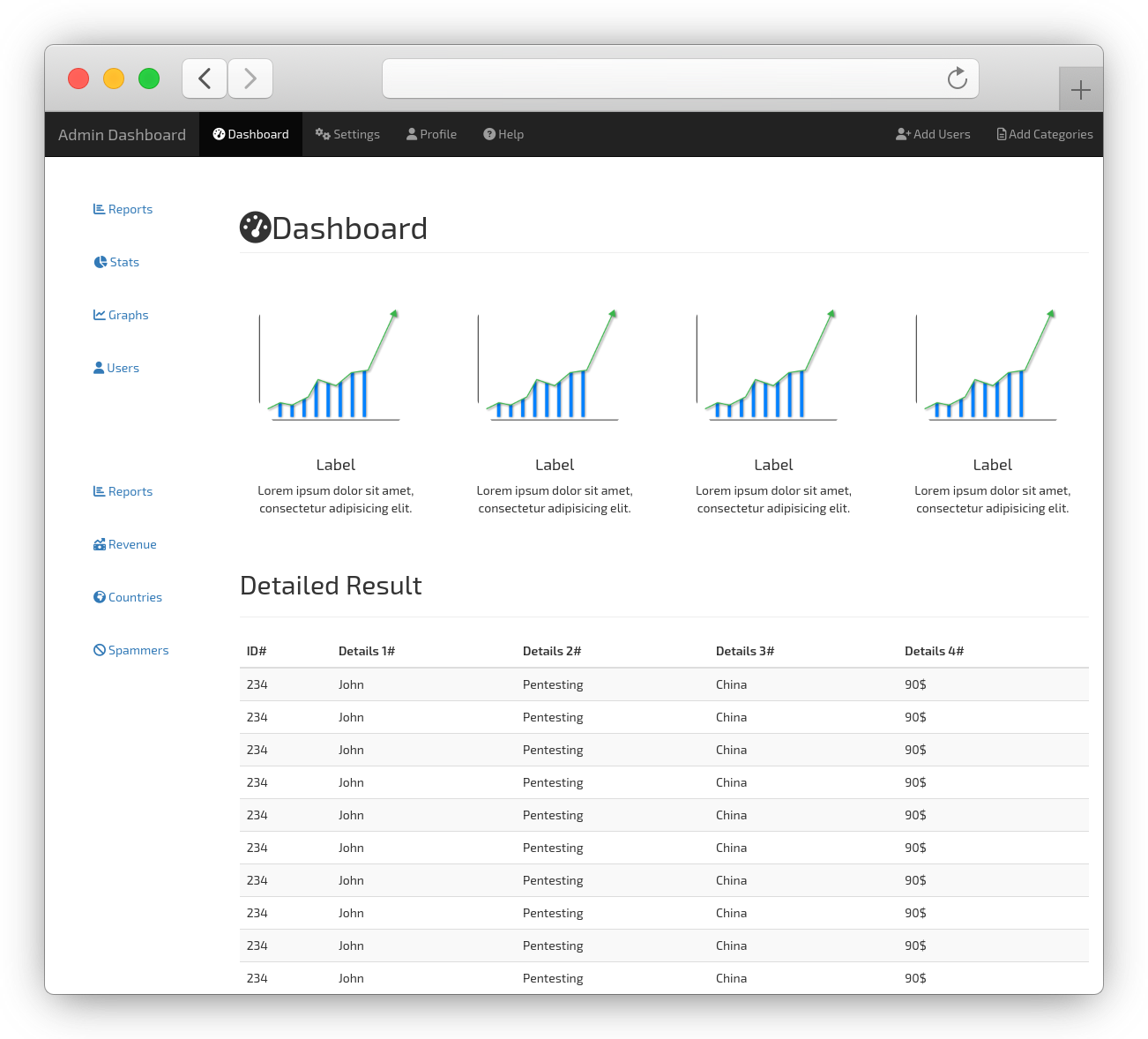Click the Add Categories link
The width and height of the screenshot is (1148, 1039).
[1050, 133]
